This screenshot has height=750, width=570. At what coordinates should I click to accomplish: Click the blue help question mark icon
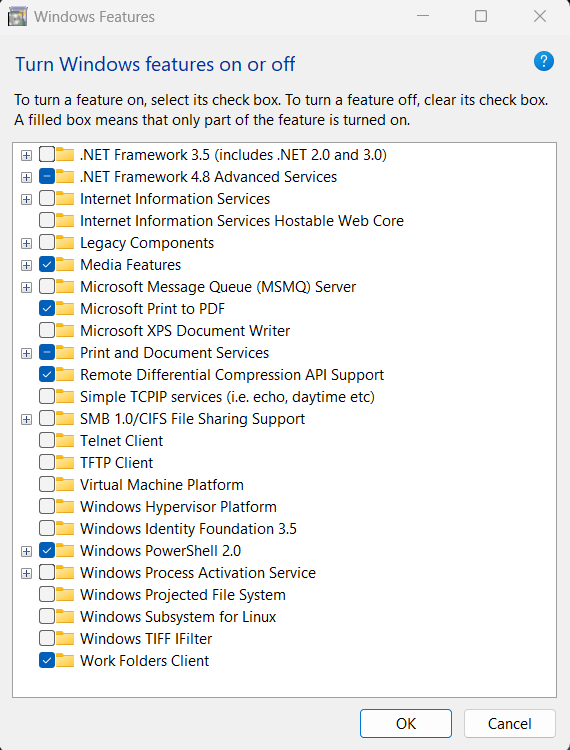(x=544, y=61)
